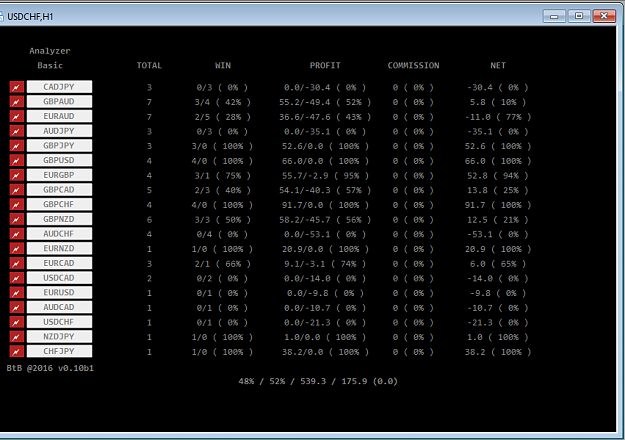The image size is (625, 440).
Task: Click the 55.2/-49.4 ( 52% ) profit value
Action: coord(325,102)
